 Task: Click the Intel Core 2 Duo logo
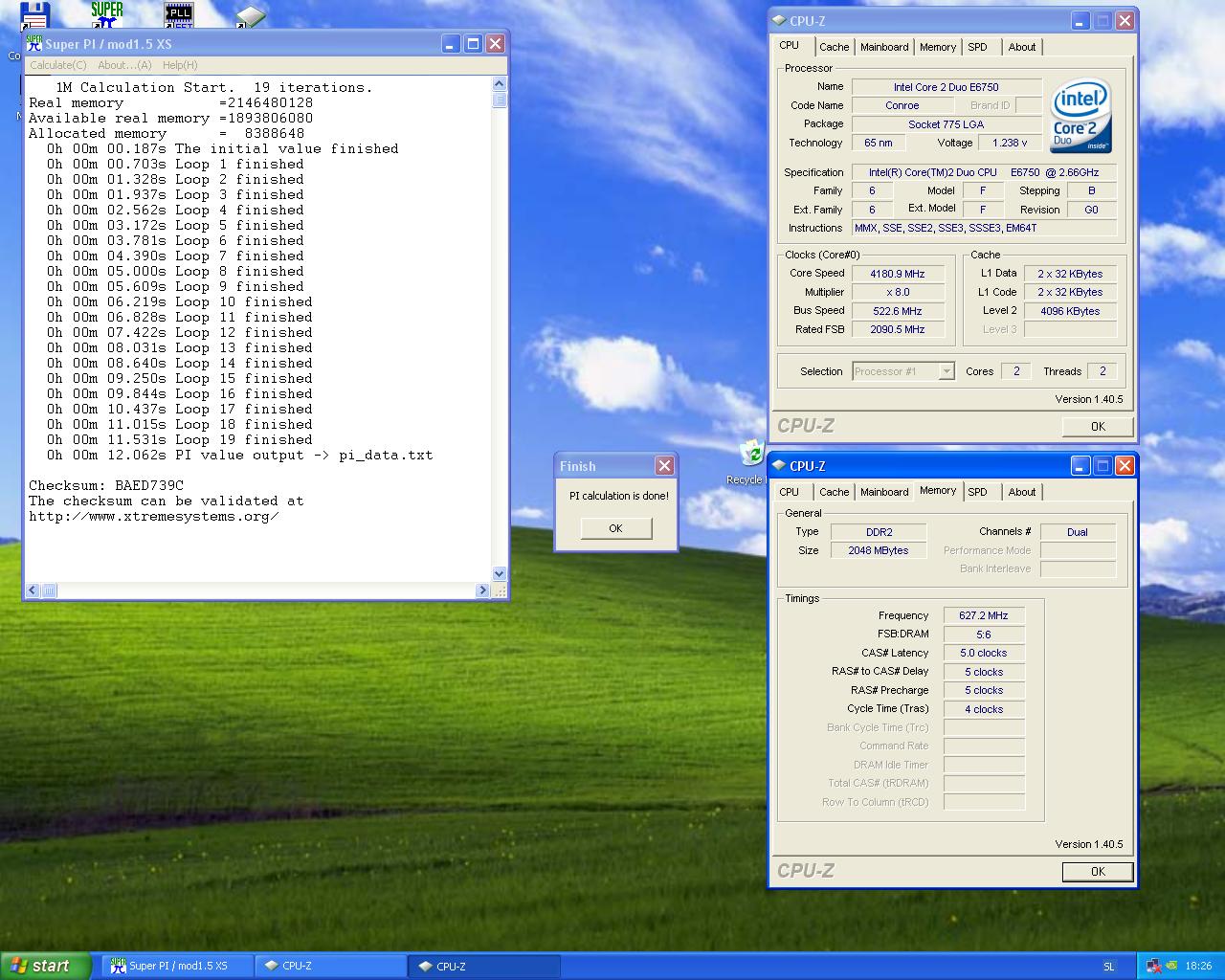[x=1081, y=117]
